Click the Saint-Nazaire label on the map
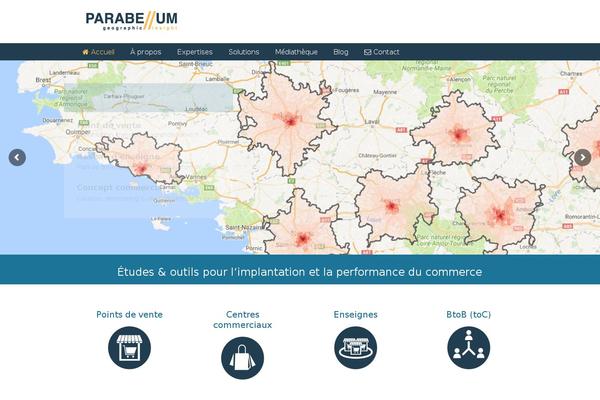Viewport: 600px width, 400px height. 244,227
